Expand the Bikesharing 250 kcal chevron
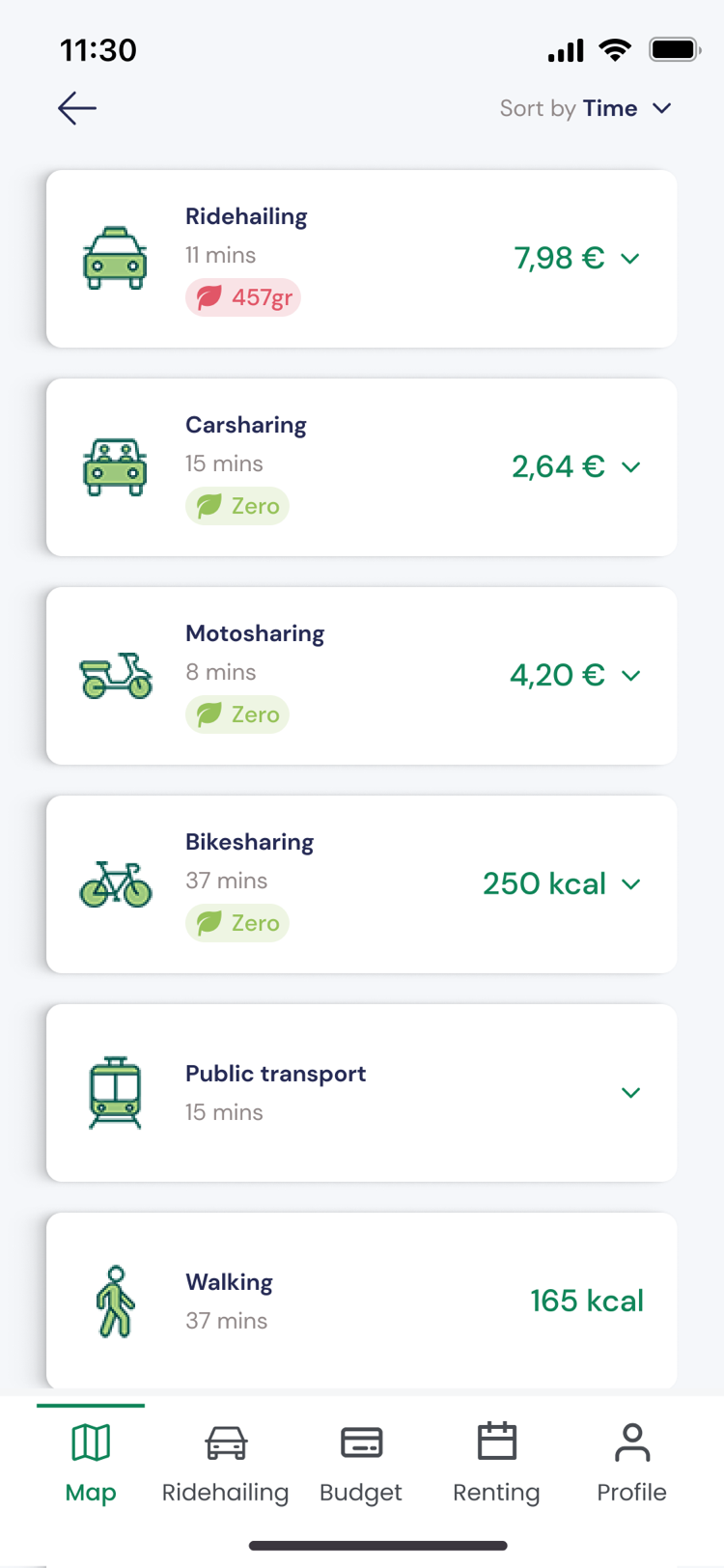This screenshot has width=724, height=1568. (630, 884)
